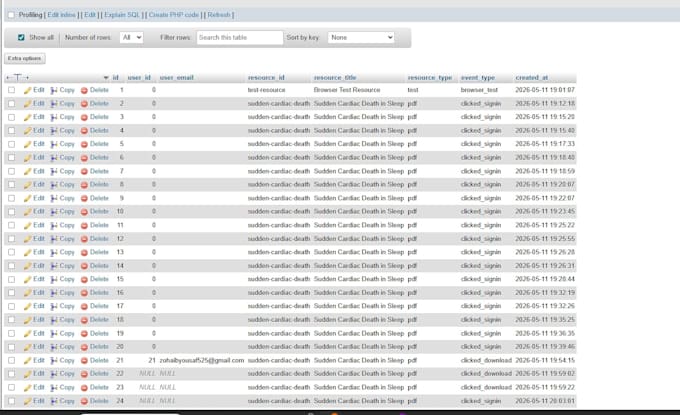The height and width of the screenshot is (415, 680).
Task: Sort by the resource_title column header
Action: (335, 78)
